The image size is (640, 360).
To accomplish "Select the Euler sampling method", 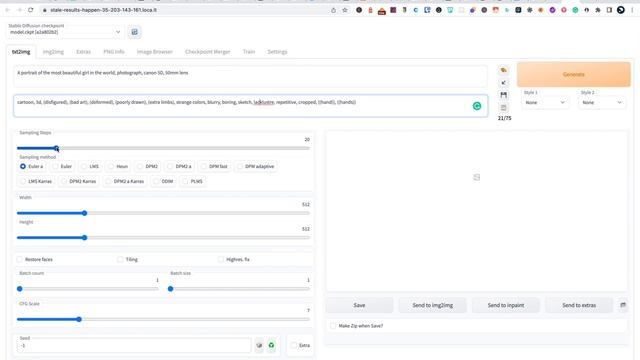I will [62, 167].
